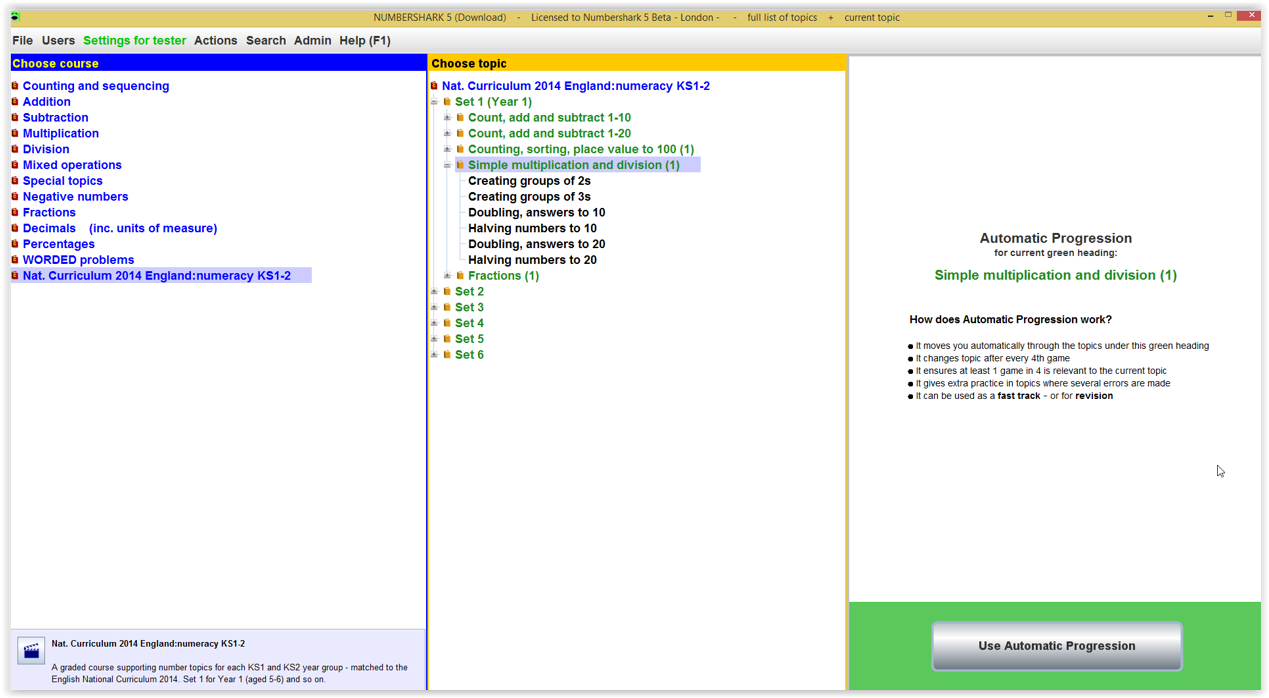Click the folder icon beside Fractions (1)
This screenshot has width=1269, height=698.
coord(460,276)
